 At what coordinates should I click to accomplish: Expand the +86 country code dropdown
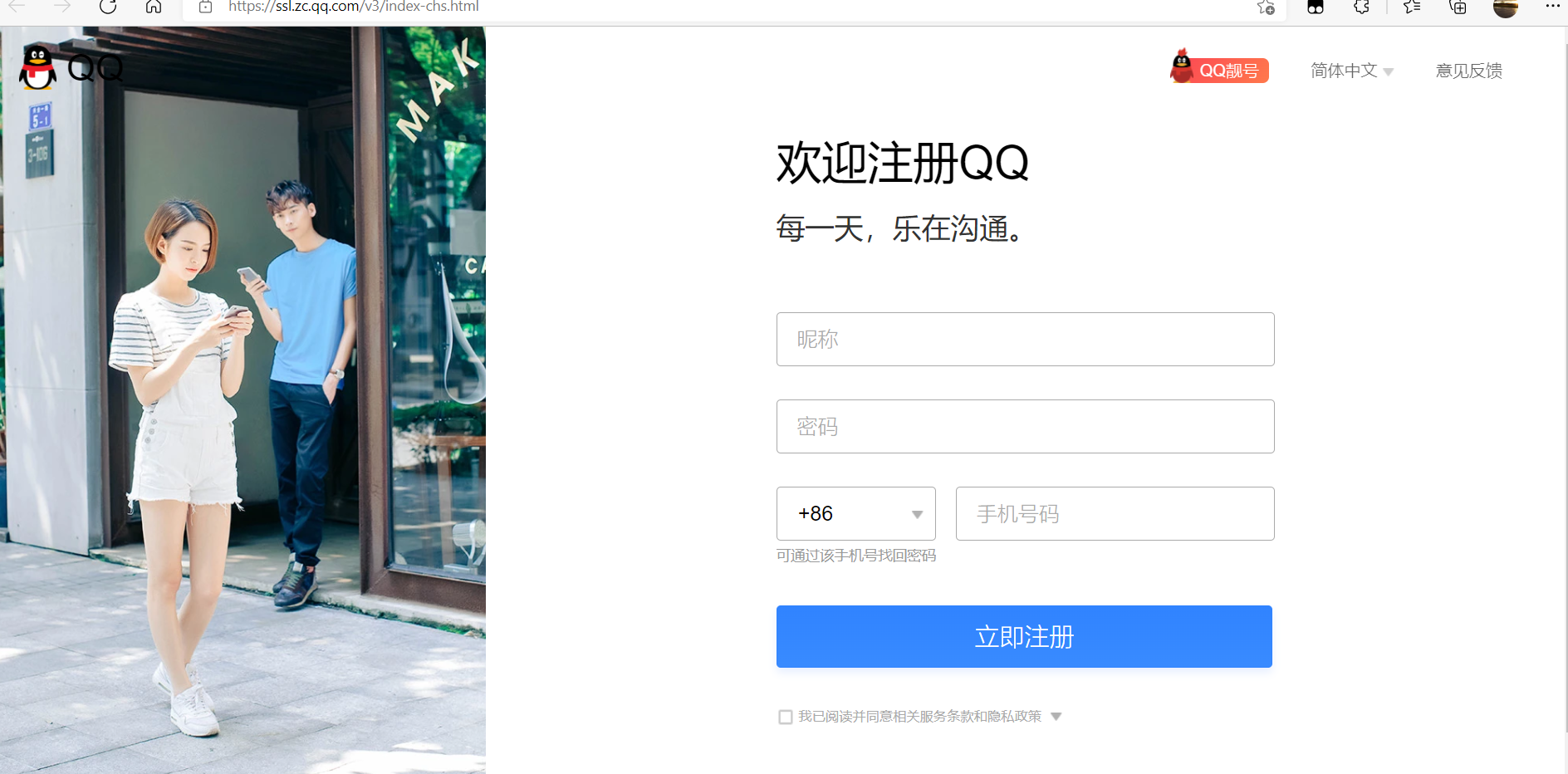pyautogui.click(x=856, y=513)
